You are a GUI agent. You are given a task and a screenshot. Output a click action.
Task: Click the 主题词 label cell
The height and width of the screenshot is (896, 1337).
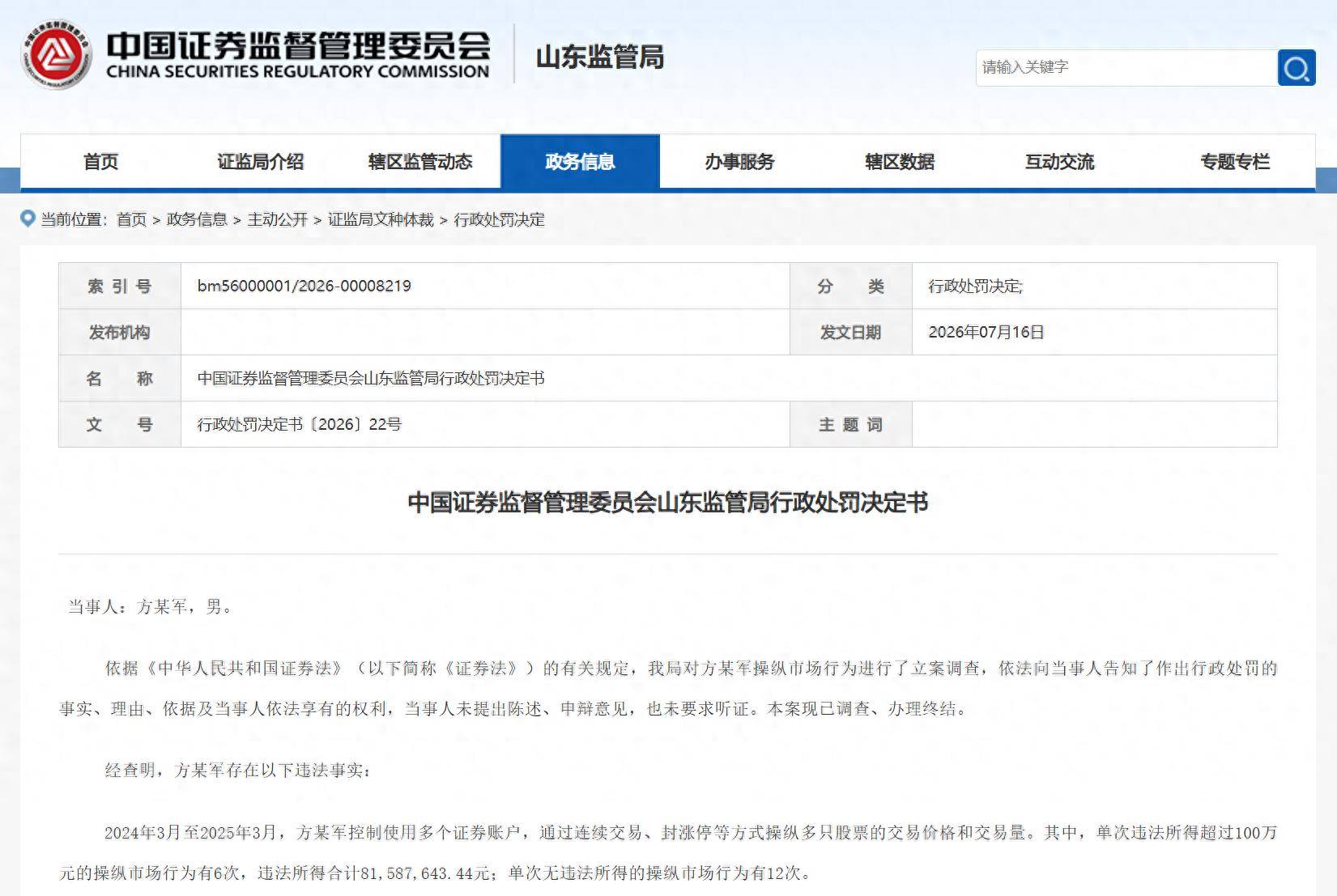pos(850,424)
